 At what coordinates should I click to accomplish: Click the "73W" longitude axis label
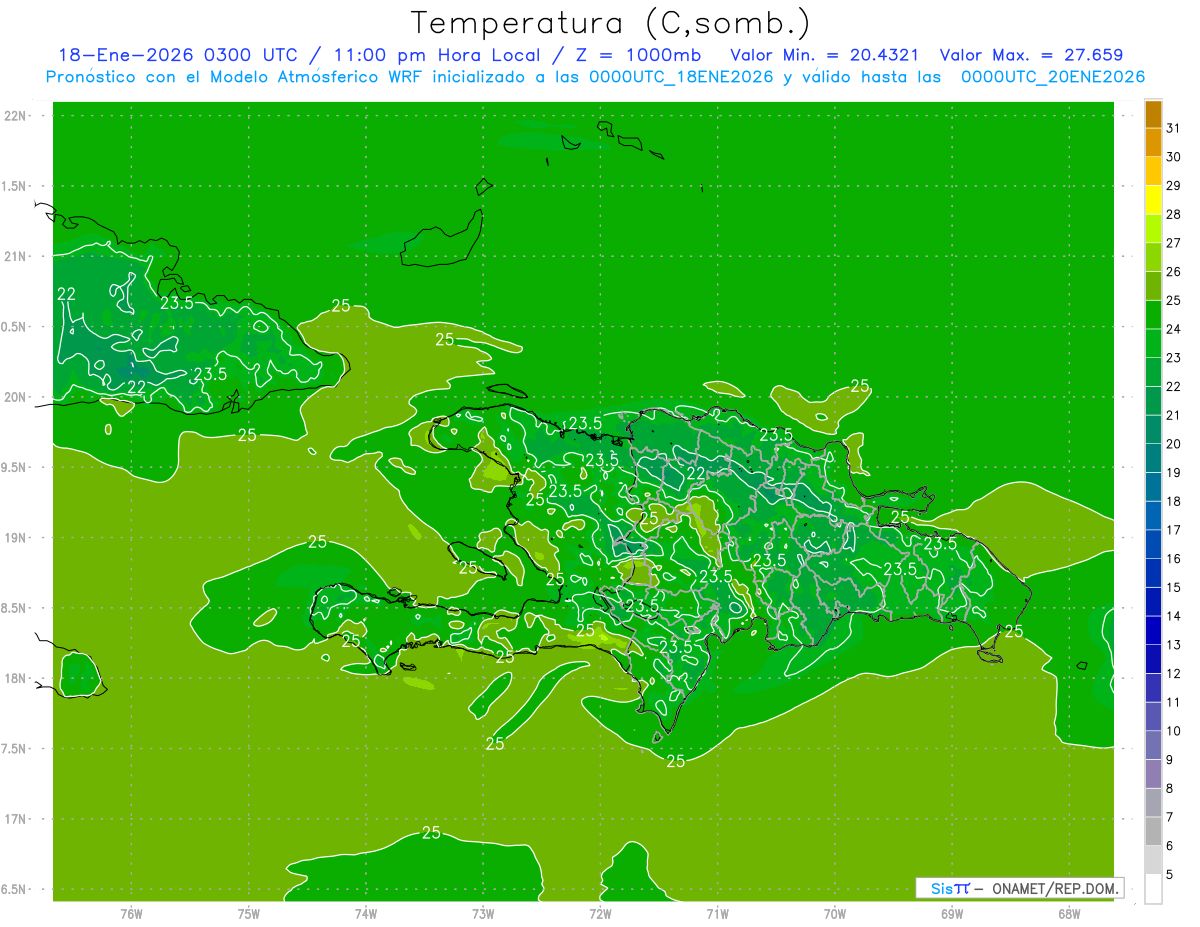click(483, 913)
